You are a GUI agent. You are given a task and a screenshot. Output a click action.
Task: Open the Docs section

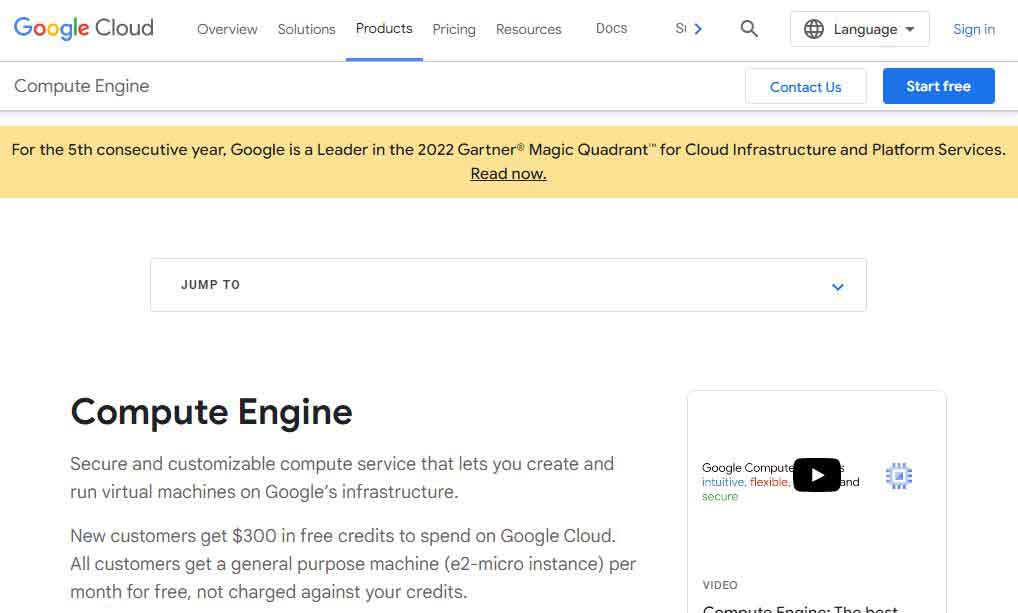click(x=611, y=28)
